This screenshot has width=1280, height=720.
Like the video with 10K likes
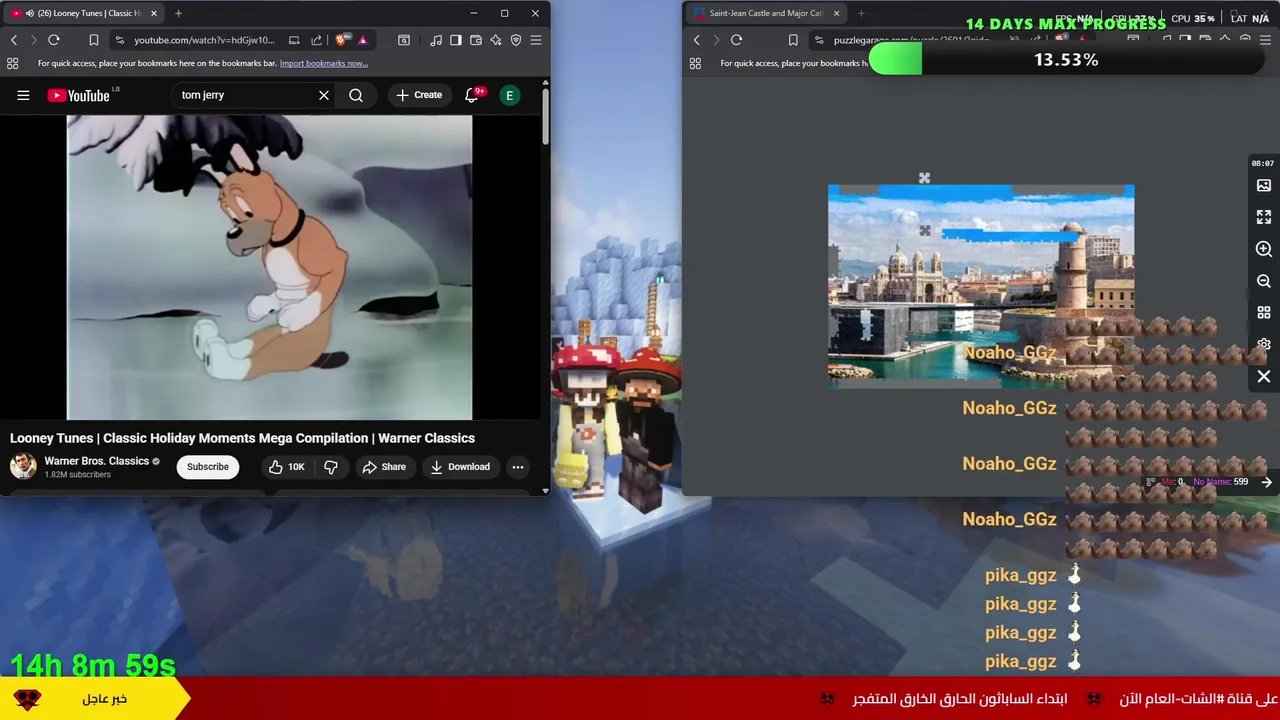(286, 467)
